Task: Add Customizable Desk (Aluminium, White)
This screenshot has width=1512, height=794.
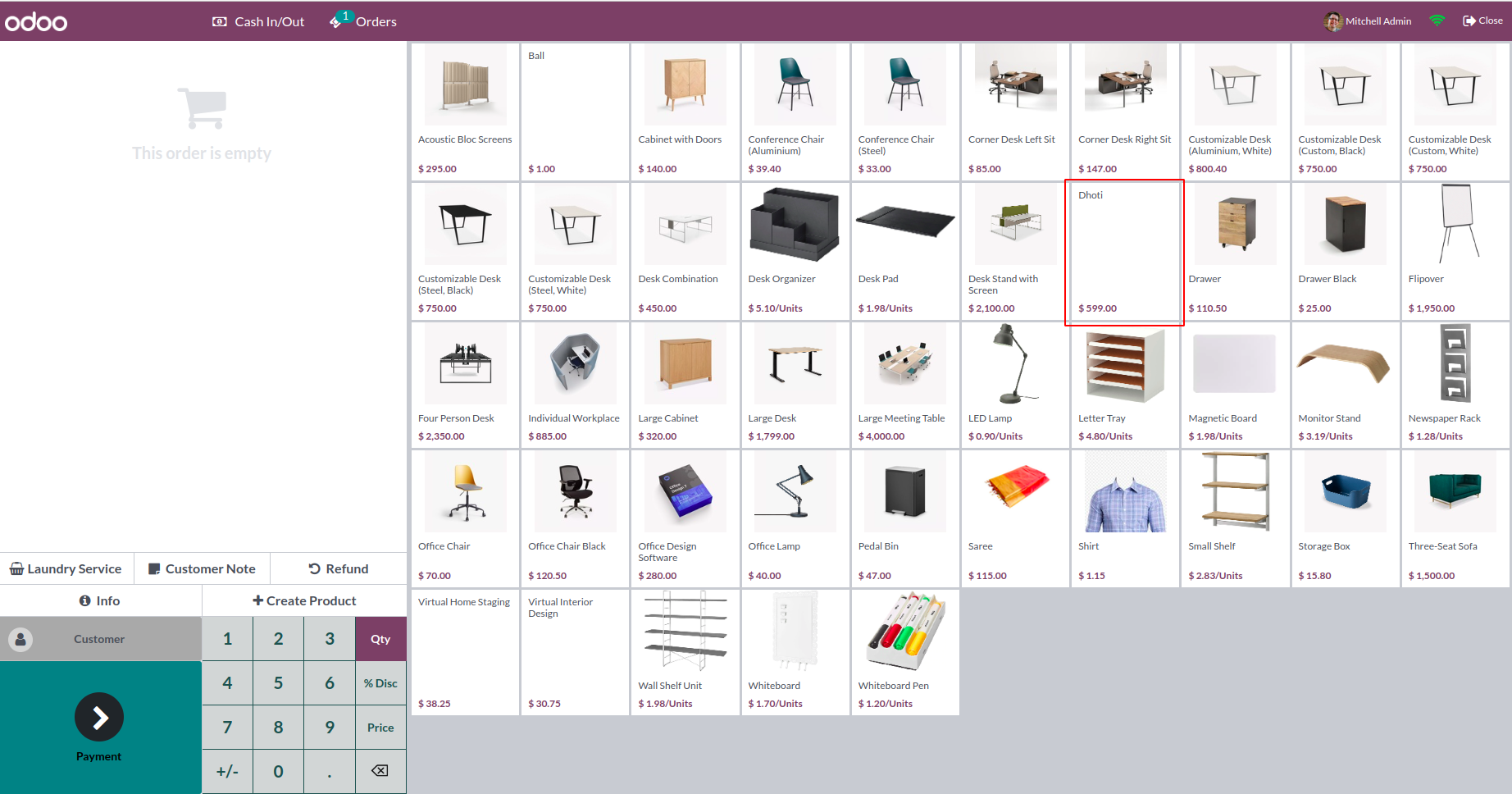Action: (1235, 112)
